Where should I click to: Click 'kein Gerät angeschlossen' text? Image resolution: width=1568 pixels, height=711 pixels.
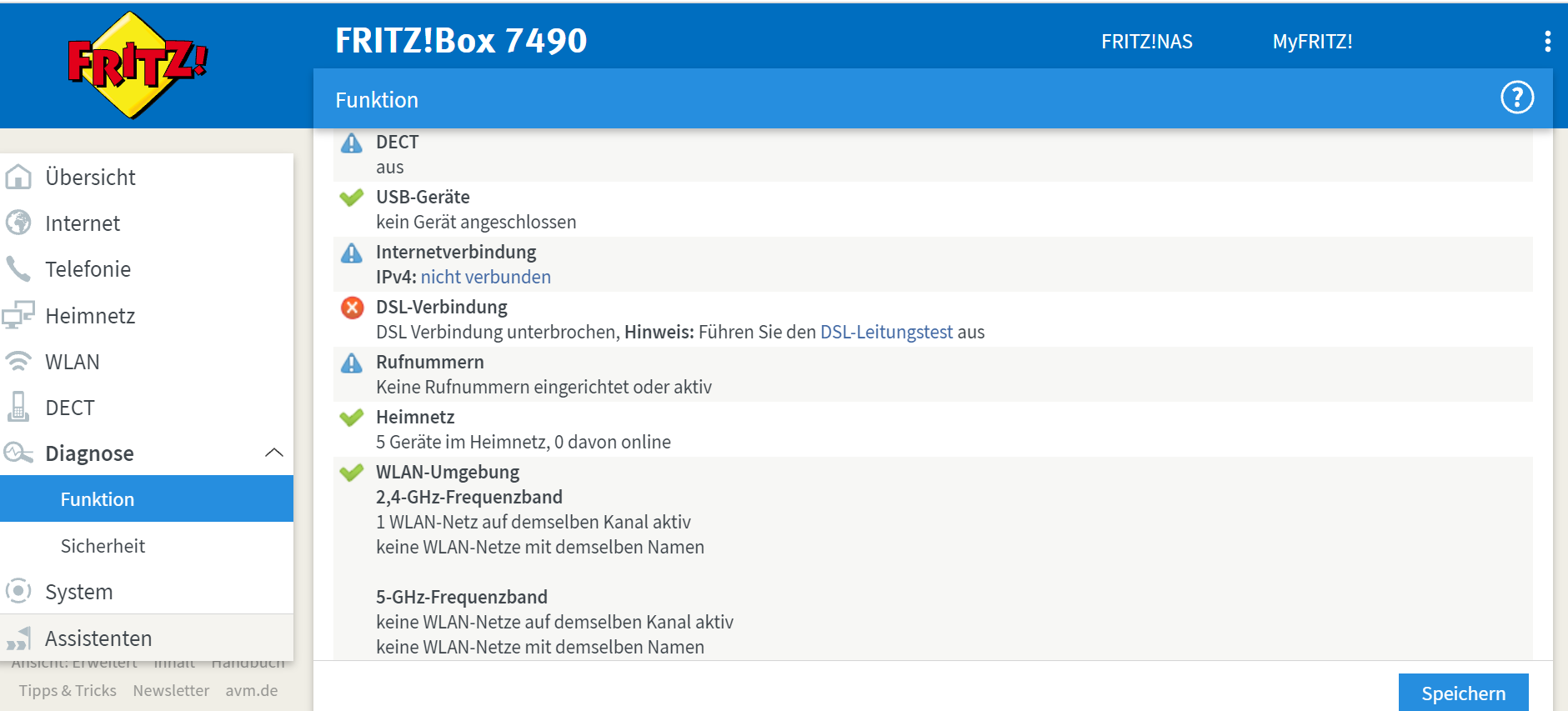point(476,222)
